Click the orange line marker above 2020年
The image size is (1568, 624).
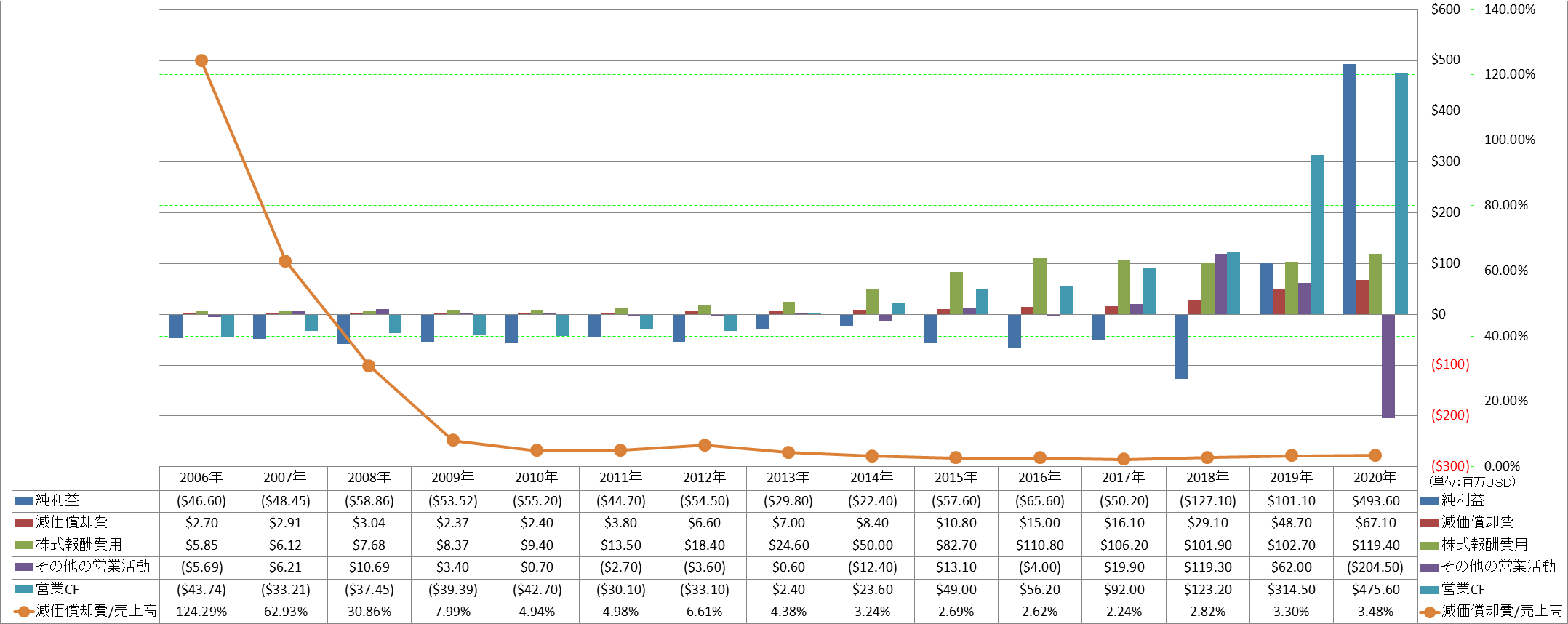1375,455
